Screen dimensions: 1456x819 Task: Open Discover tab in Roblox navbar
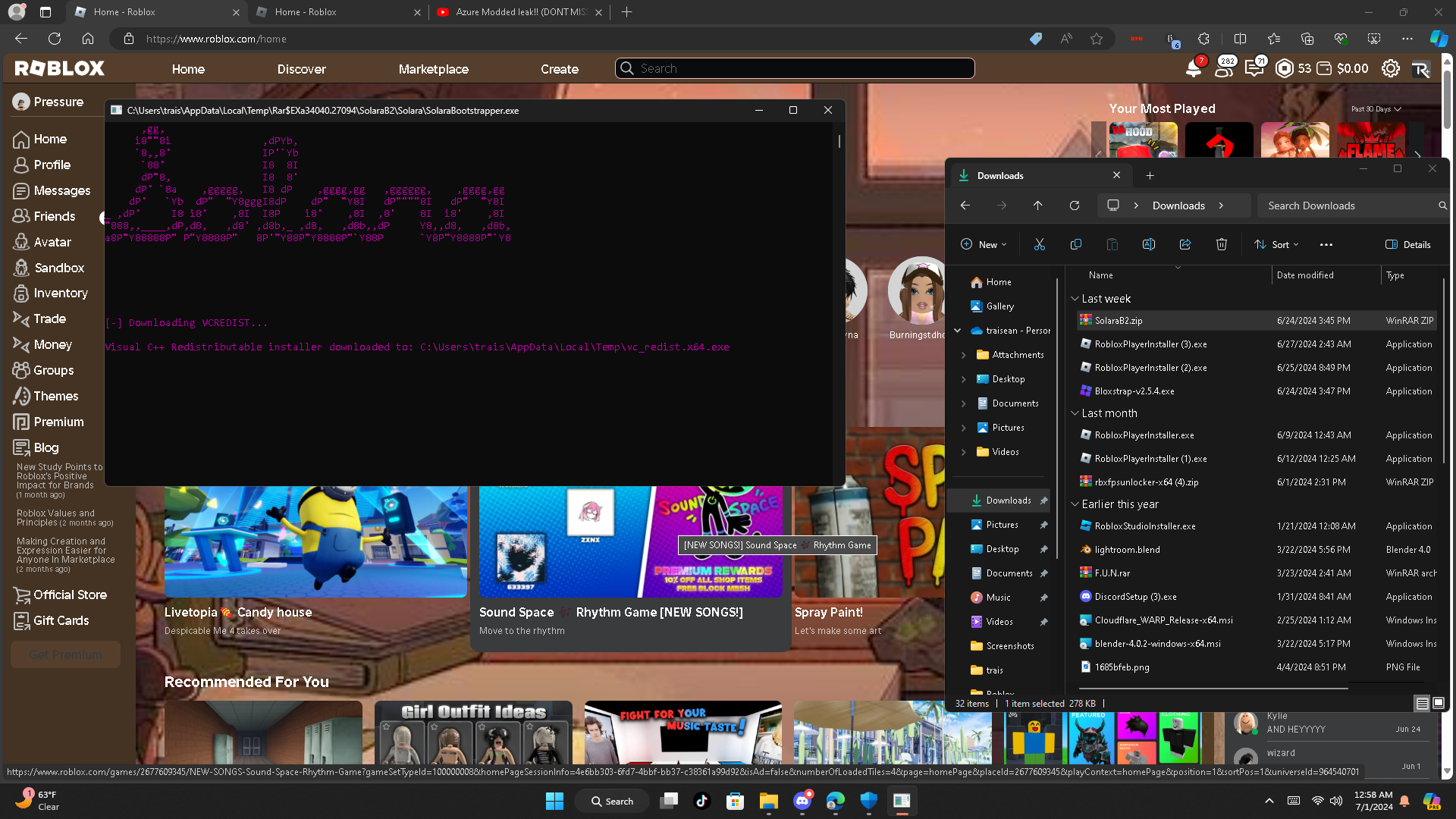[301, 69]
